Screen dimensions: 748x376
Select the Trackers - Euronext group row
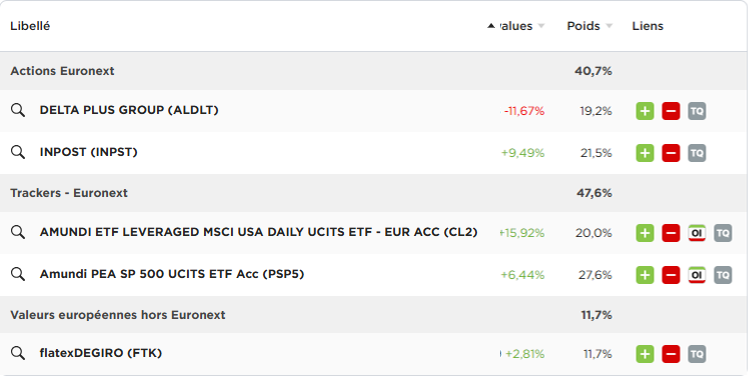pyautogui.click(x=374, y=193)
